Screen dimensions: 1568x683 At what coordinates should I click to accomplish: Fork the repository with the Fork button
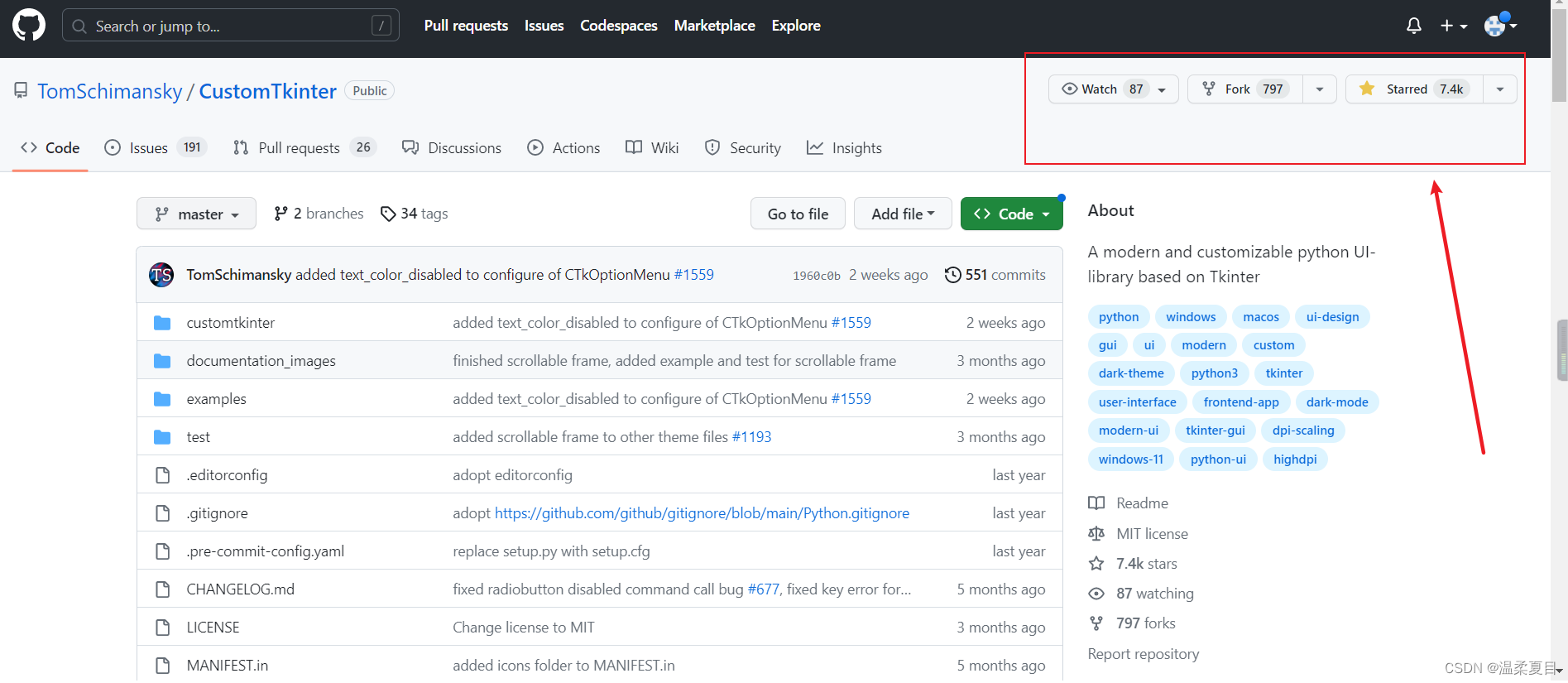pyautogui.click(x=1245, y=89)
